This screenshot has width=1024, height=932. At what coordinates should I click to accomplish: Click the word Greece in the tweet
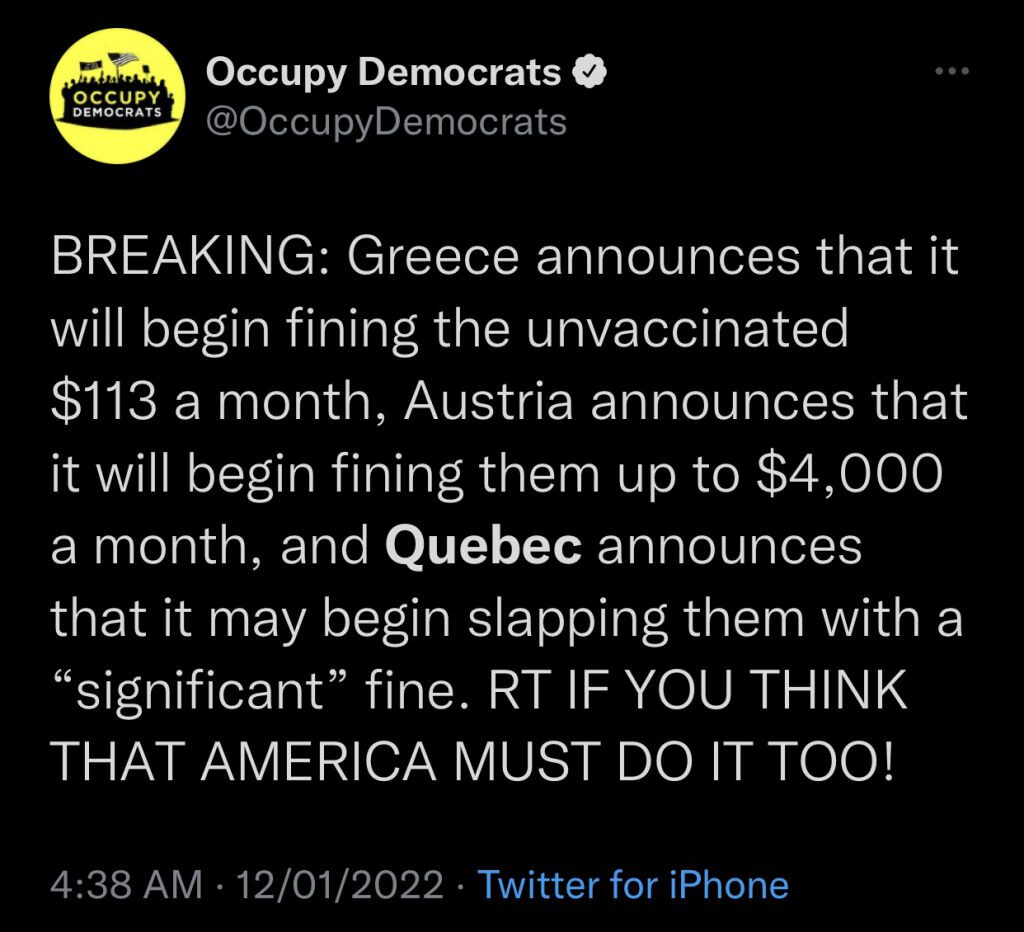(433, 256)
